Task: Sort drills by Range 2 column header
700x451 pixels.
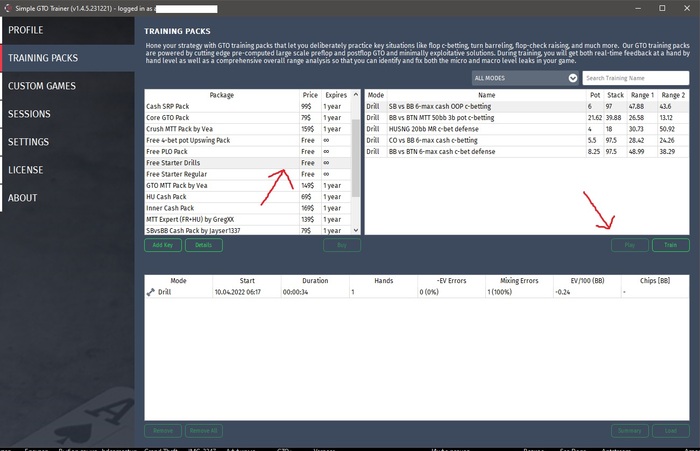Action: coord(673,95)
